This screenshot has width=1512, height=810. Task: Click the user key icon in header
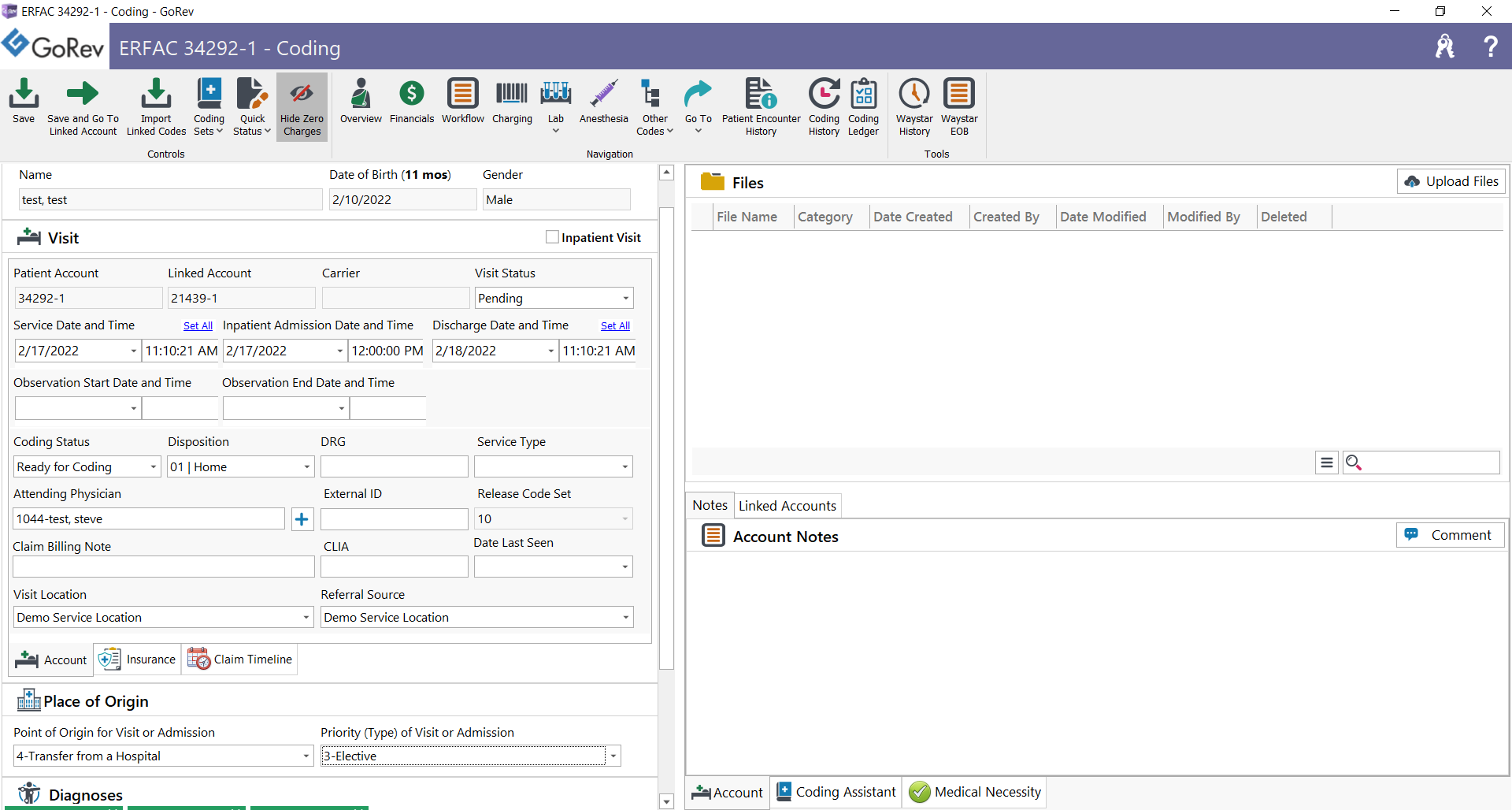pyautogui.click(x=1445, y=46)
